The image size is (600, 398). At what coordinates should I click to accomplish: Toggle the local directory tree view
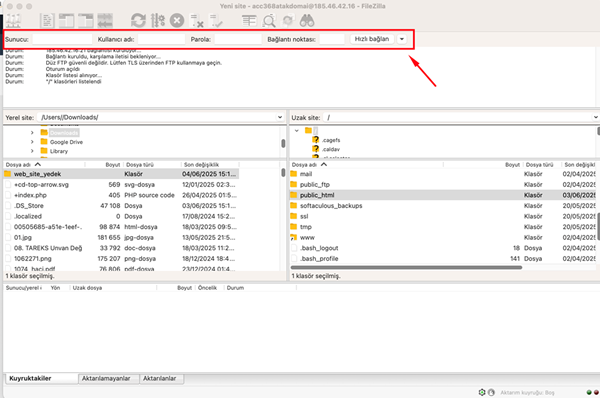click(67, 20)
